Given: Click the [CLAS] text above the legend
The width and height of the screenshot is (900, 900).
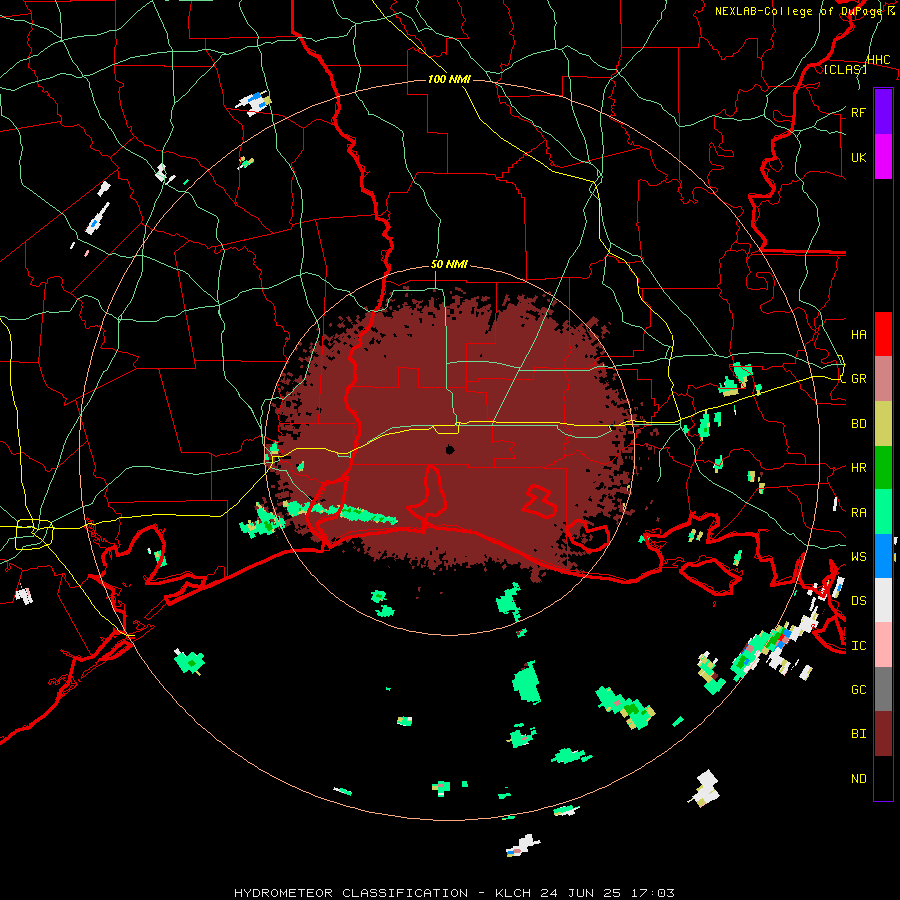Looking at the screenshot, I should [x=845, y=69].
